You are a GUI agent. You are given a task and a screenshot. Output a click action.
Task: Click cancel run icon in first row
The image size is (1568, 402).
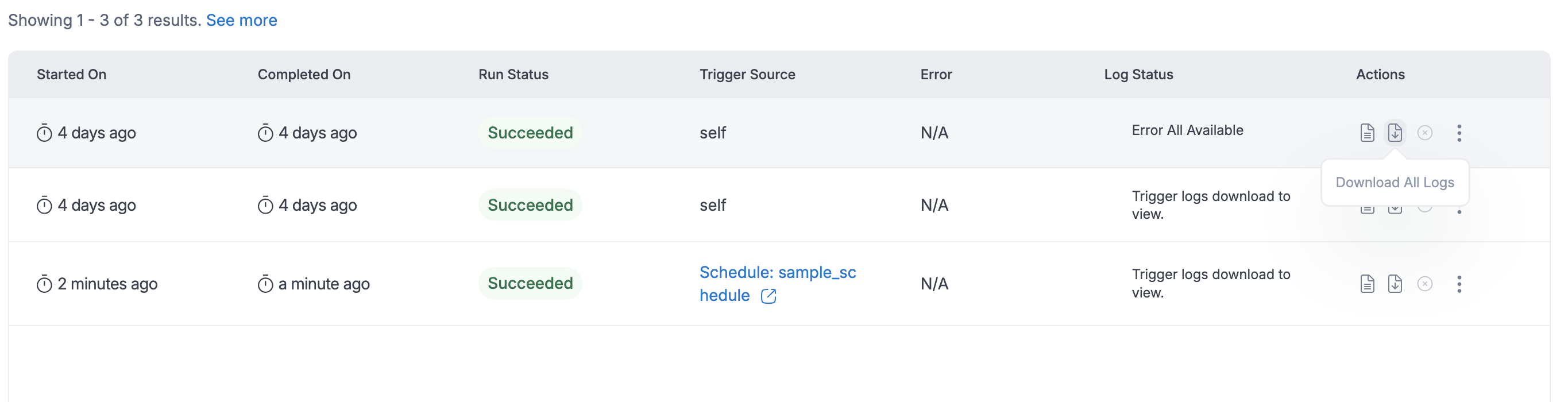point(1424,133)
